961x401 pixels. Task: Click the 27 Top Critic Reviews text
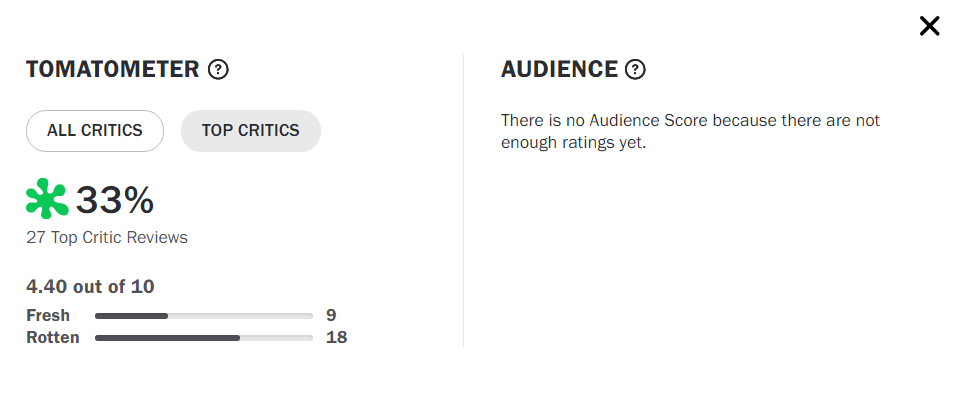(107, 238)
